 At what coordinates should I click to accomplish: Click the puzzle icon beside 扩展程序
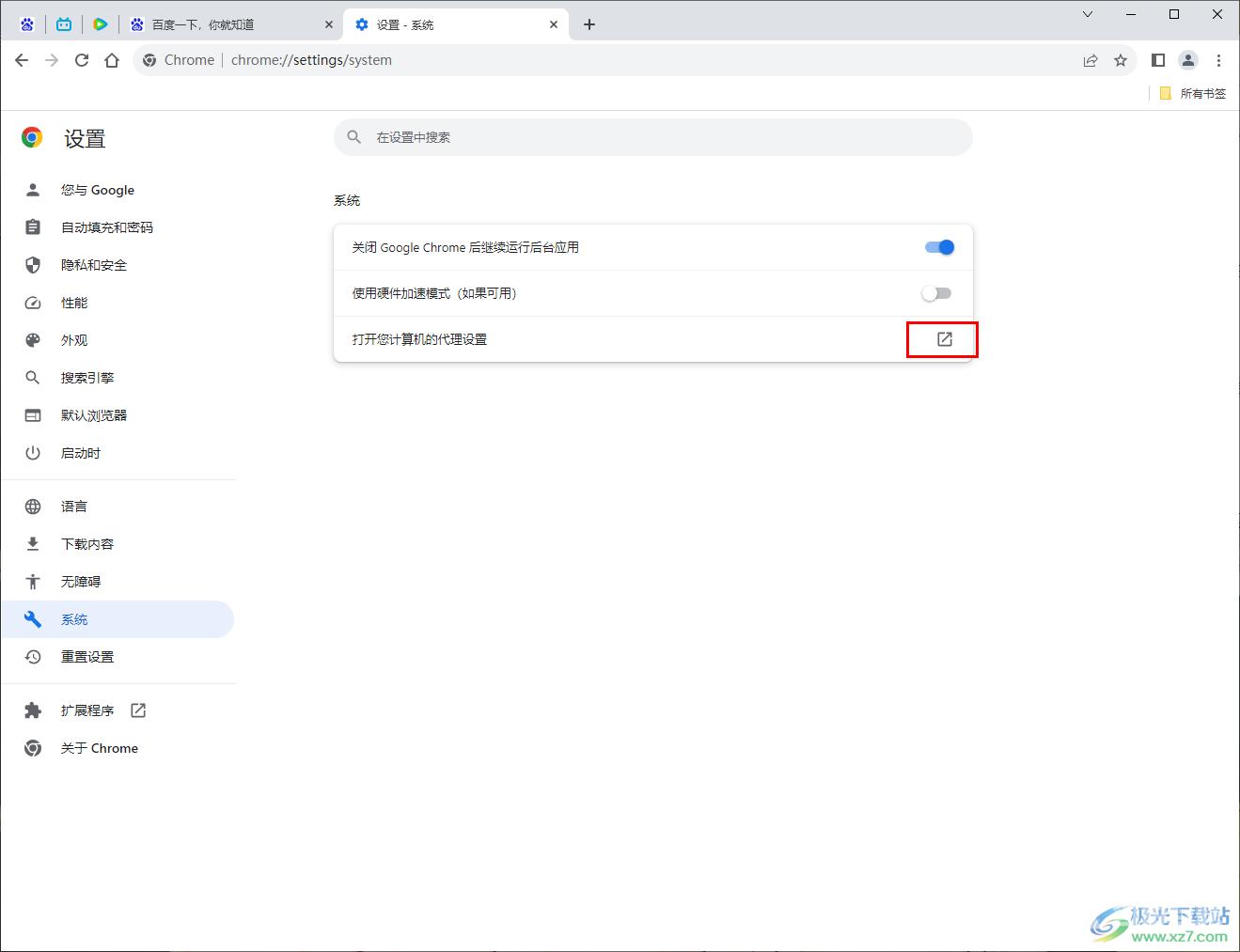pos(33,710)
